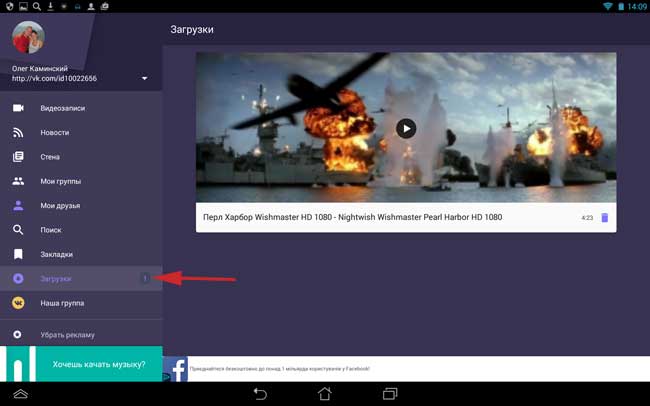Click the Мои друзья person icon
Image resolution: width=650 pixels, height=406 pixels.
(18, 205)
